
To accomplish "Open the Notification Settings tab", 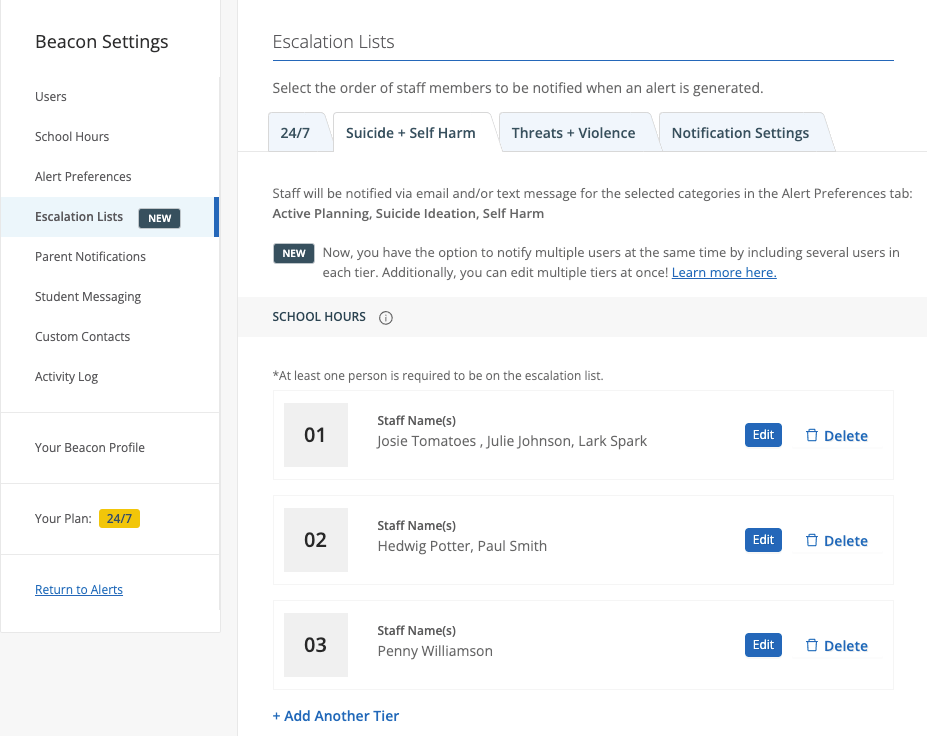I will click(x=740, y=132).
